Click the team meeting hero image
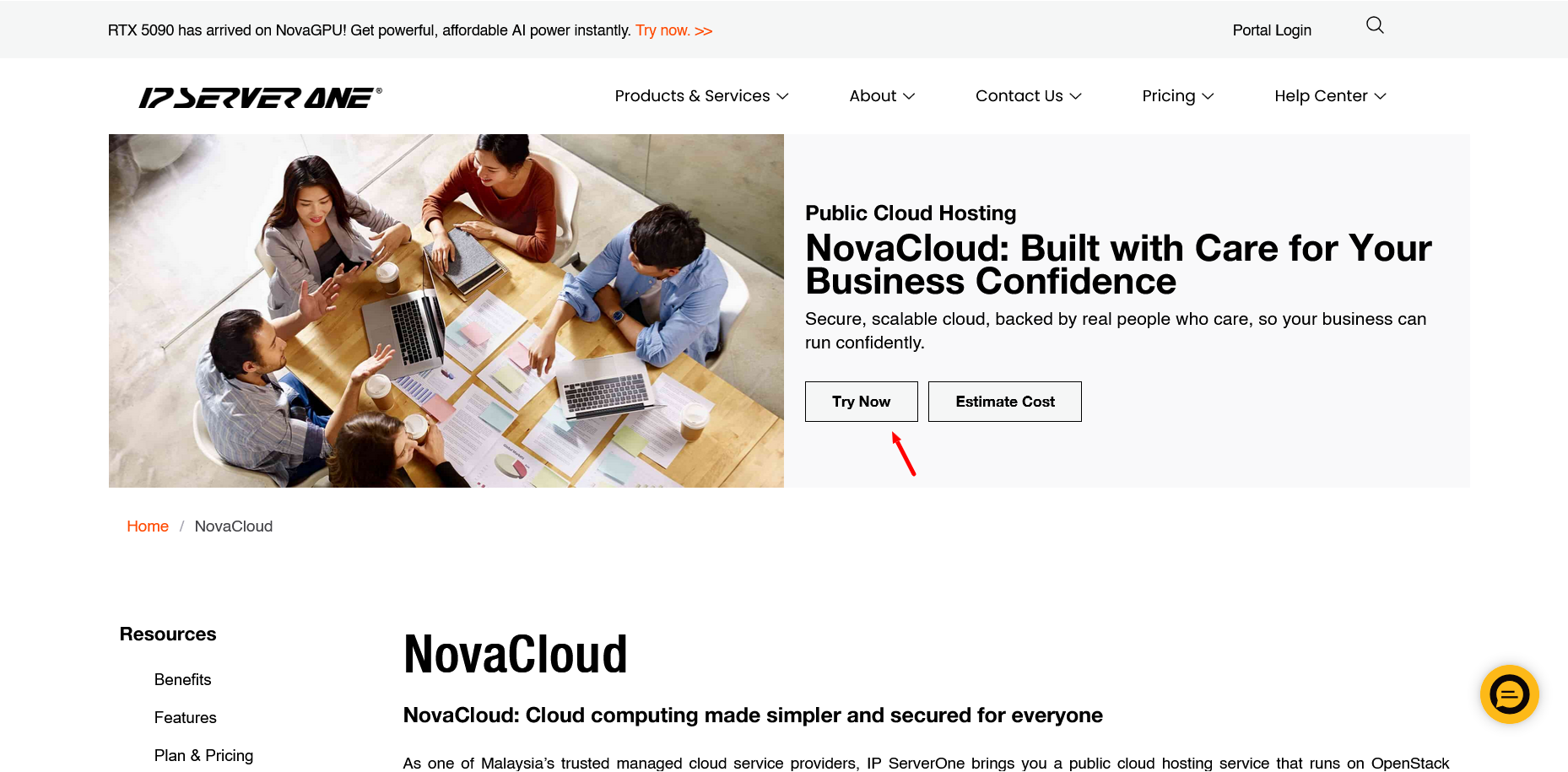 (446, 310)
